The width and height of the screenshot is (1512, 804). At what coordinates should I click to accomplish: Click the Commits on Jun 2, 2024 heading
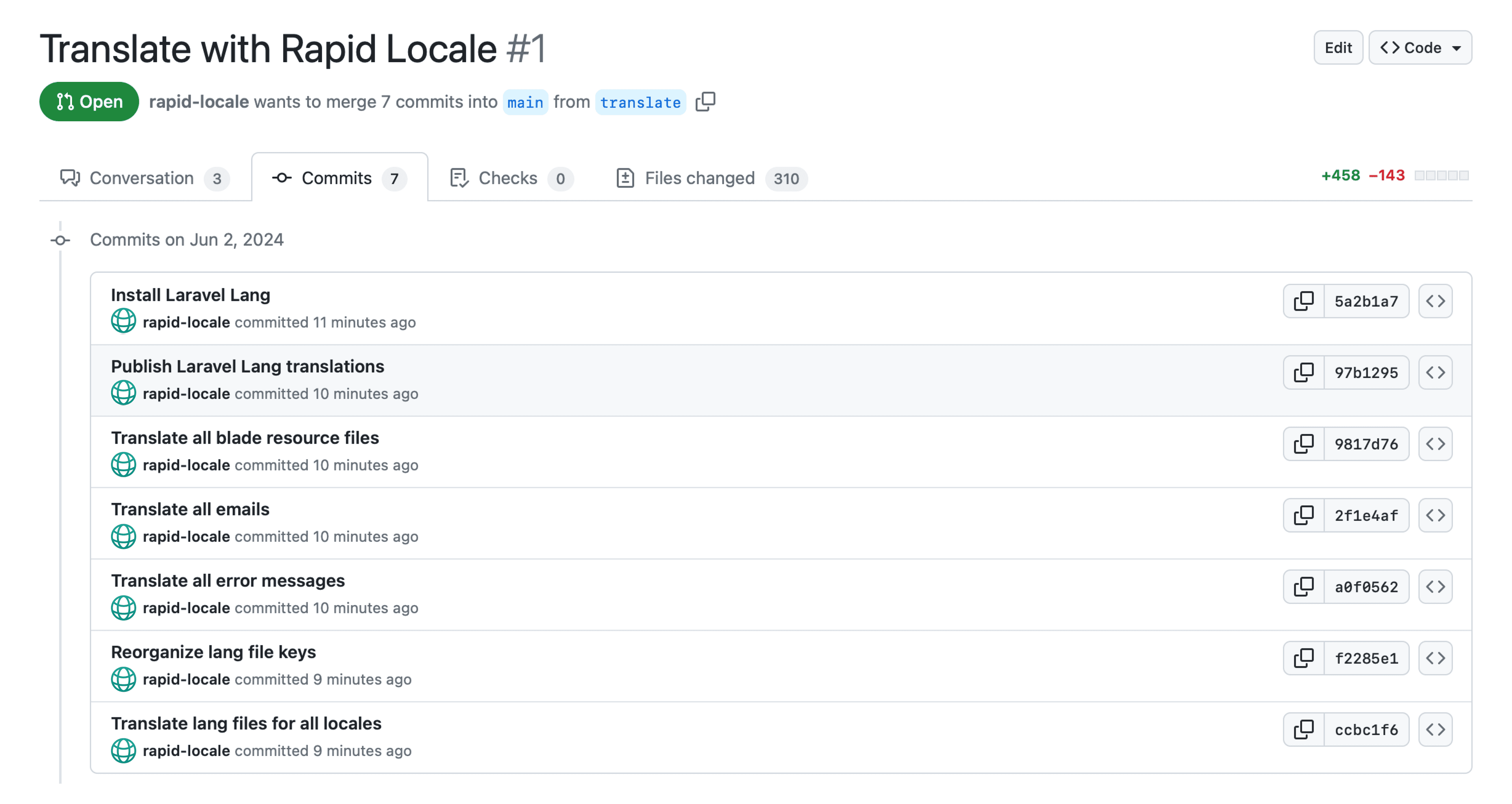(x=187, y=239)
